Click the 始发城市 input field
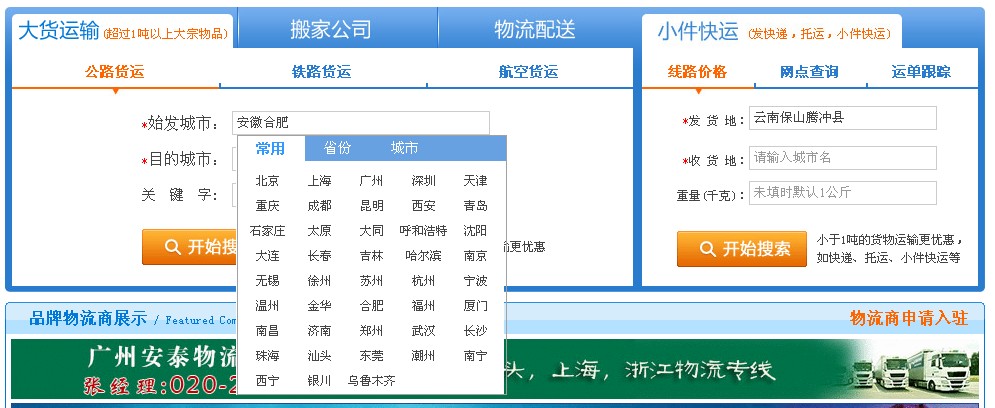This screenshot has width=995, height=408. pos(360,123)
